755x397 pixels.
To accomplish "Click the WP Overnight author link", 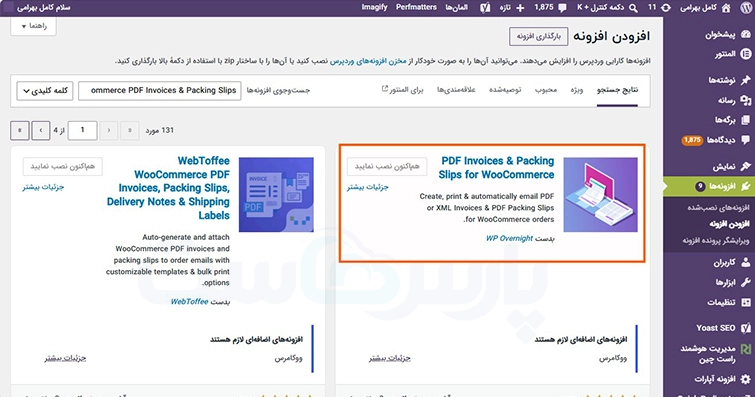I will click(x=509, y=238).
